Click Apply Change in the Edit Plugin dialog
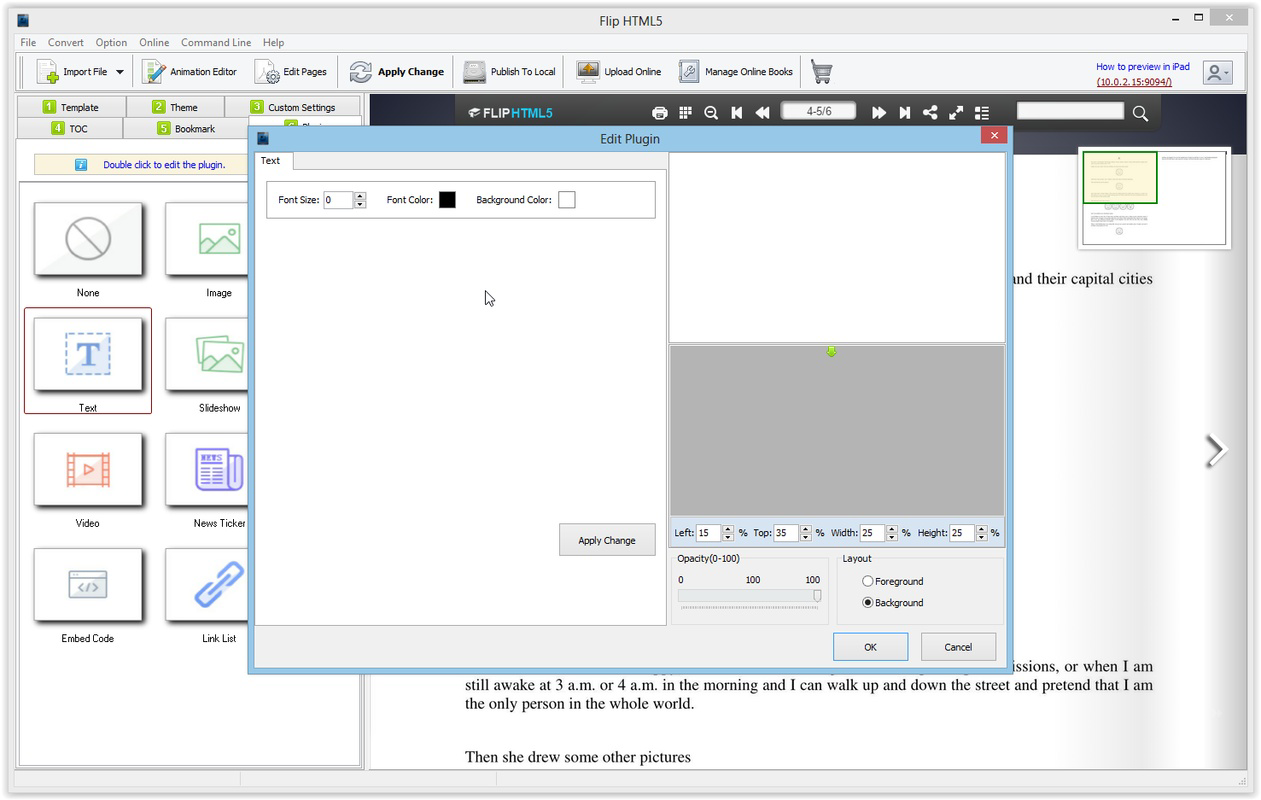Image resolution: width=1261 pixels, height=800 pixels. pos(607,540)
